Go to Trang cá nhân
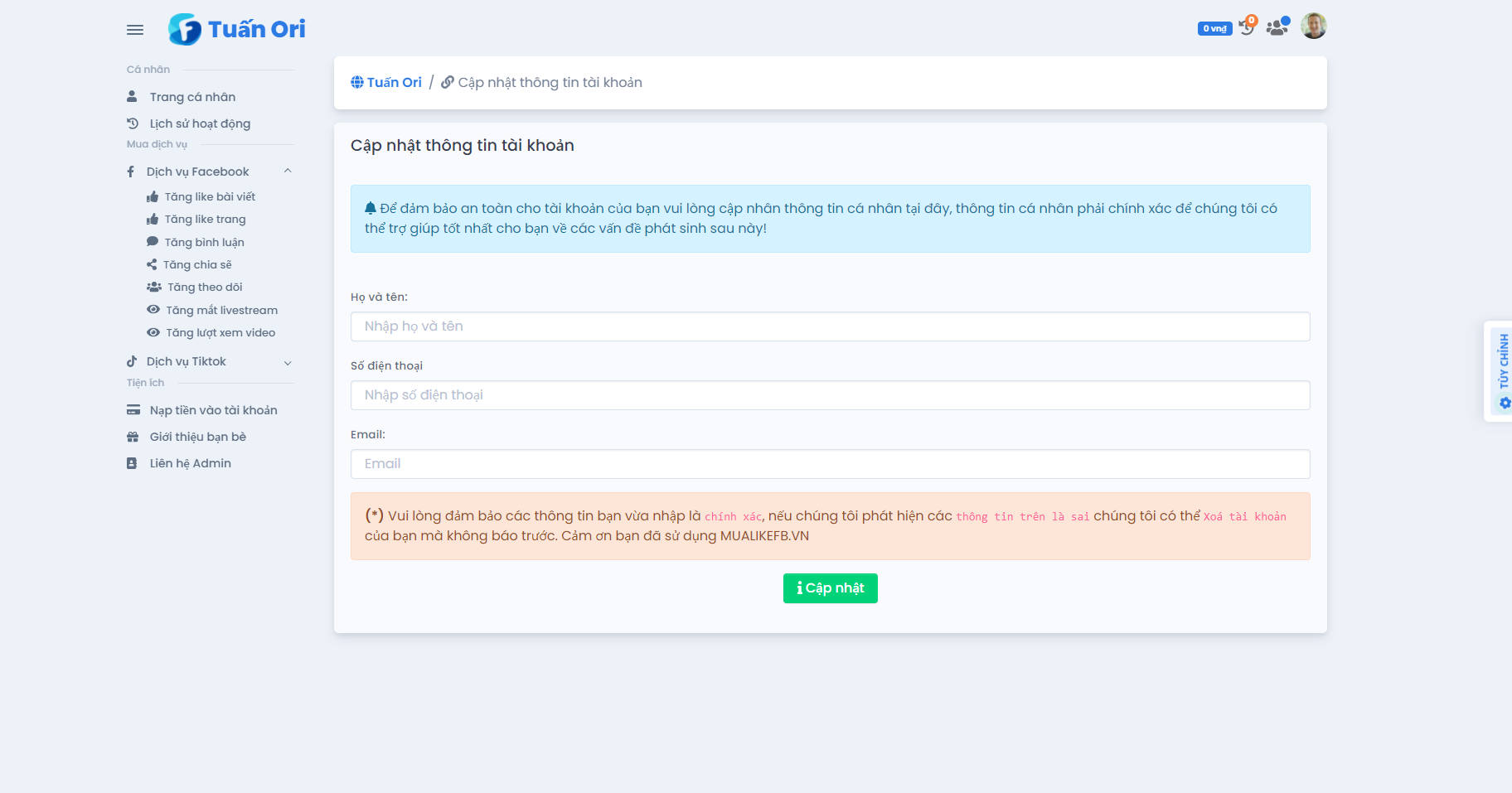 192,97
